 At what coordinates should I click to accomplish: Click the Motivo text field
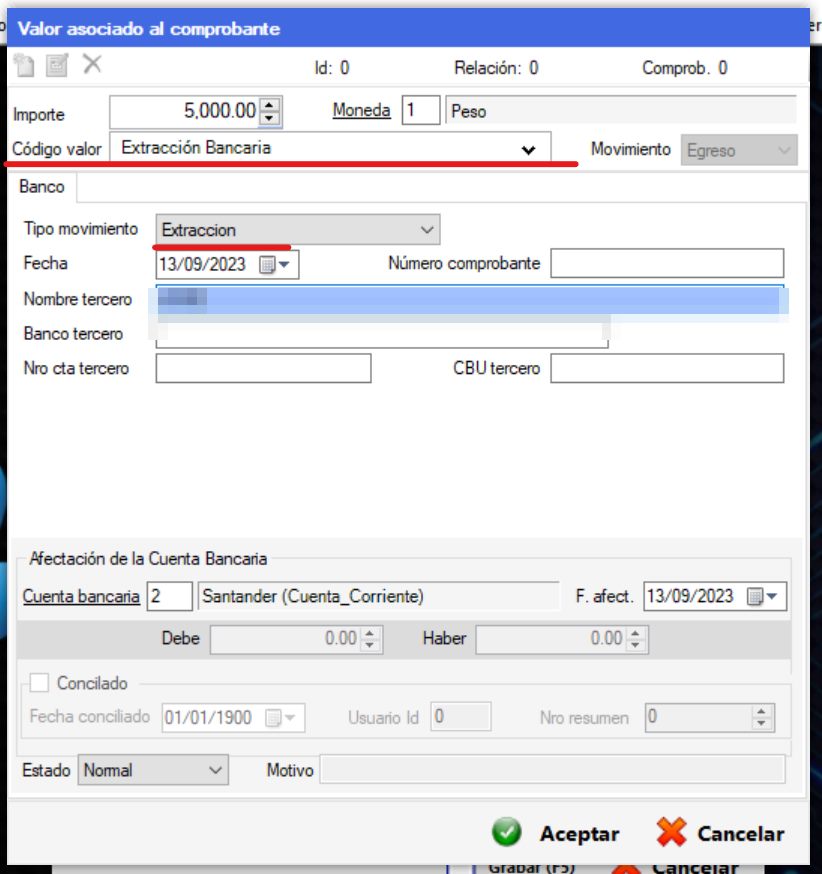pyautogui.click(x=552, y=770)
